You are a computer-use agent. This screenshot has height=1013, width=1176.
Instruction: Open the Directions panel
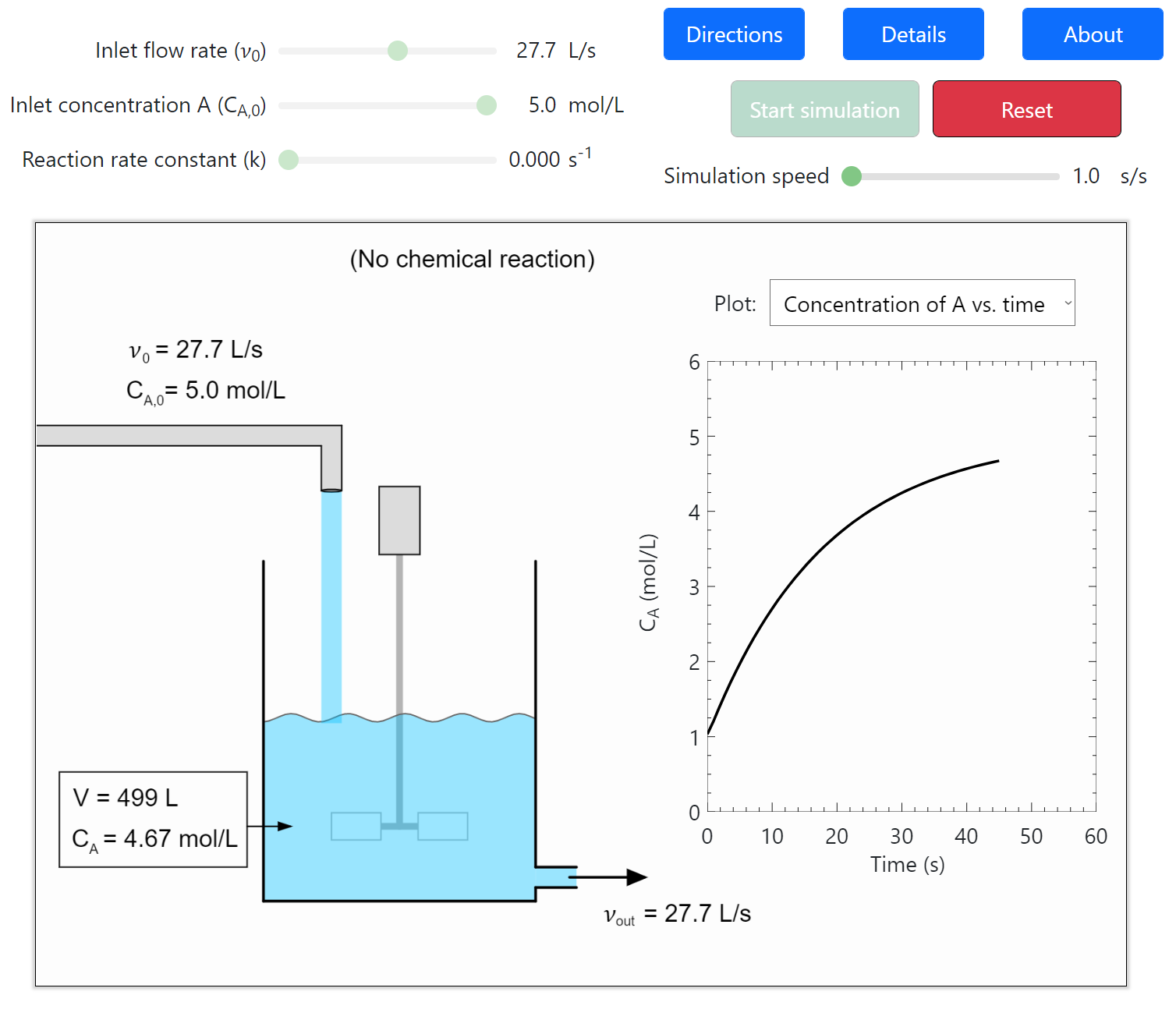(x=733, y=34)
